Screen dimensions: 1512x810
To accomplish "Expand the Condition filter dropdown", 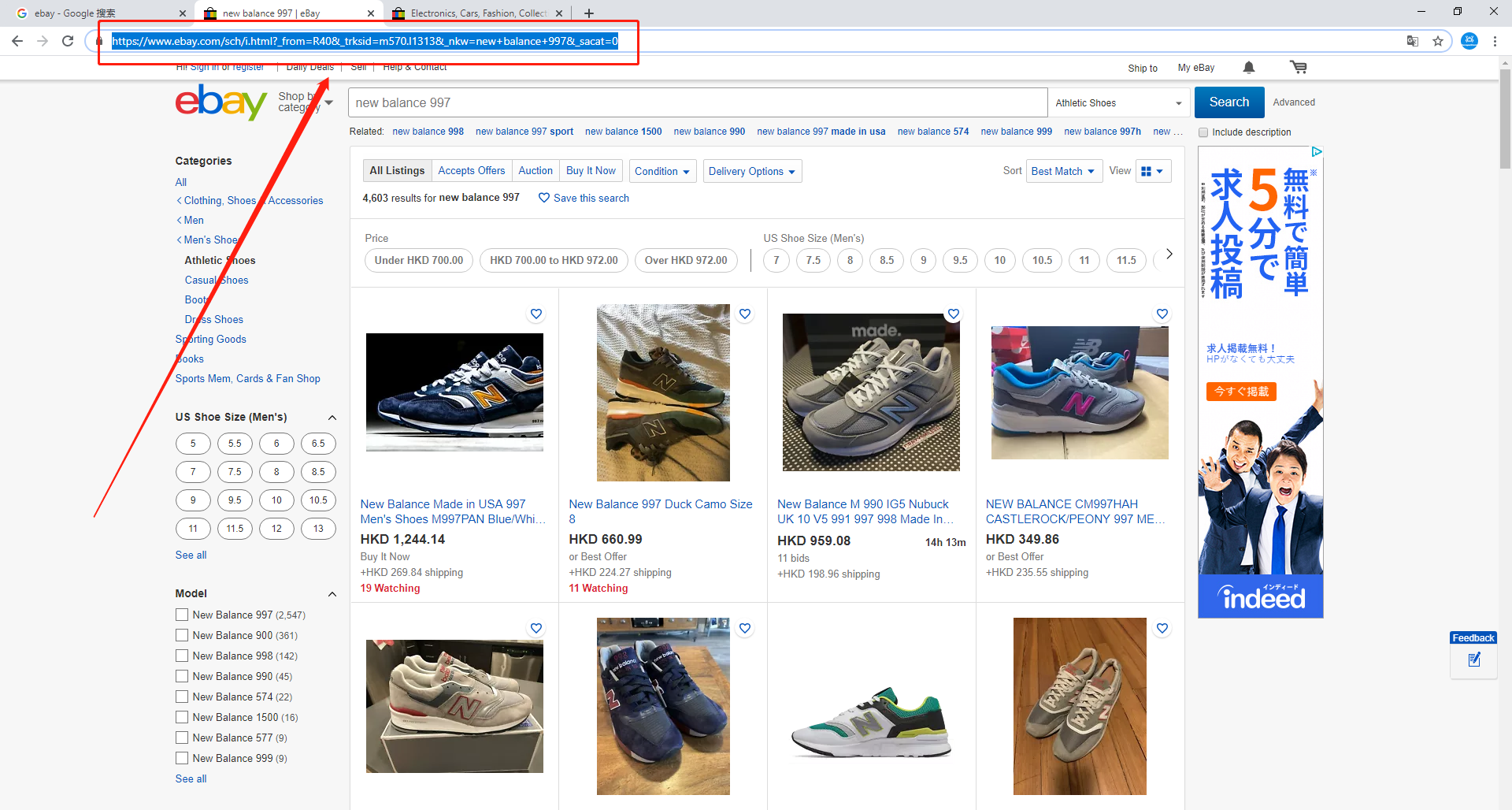I will click(x=662, y=171).
